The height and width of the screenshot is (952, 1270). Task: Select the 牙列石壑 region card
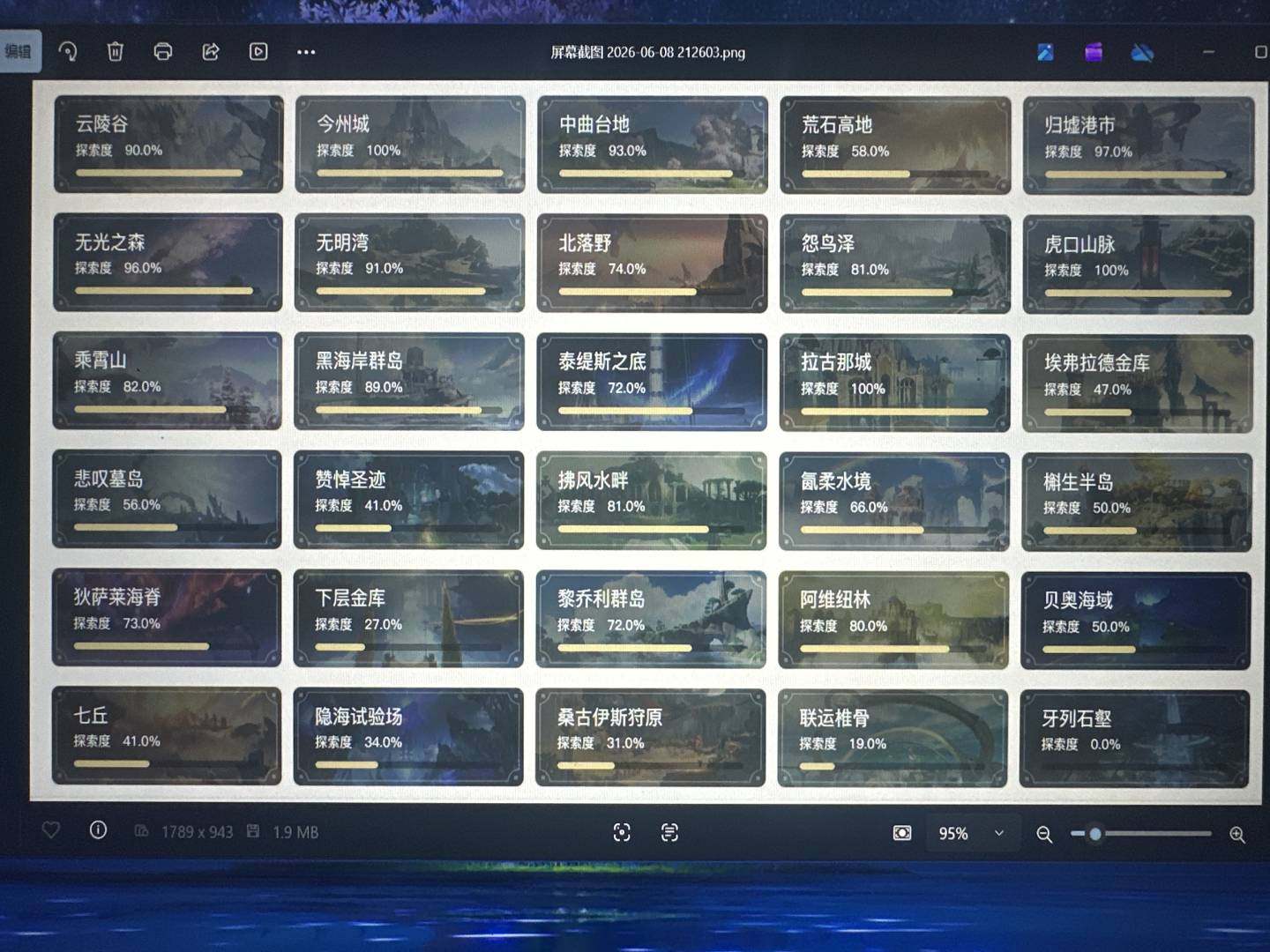pyautogui.click(x=1135, y=739)
